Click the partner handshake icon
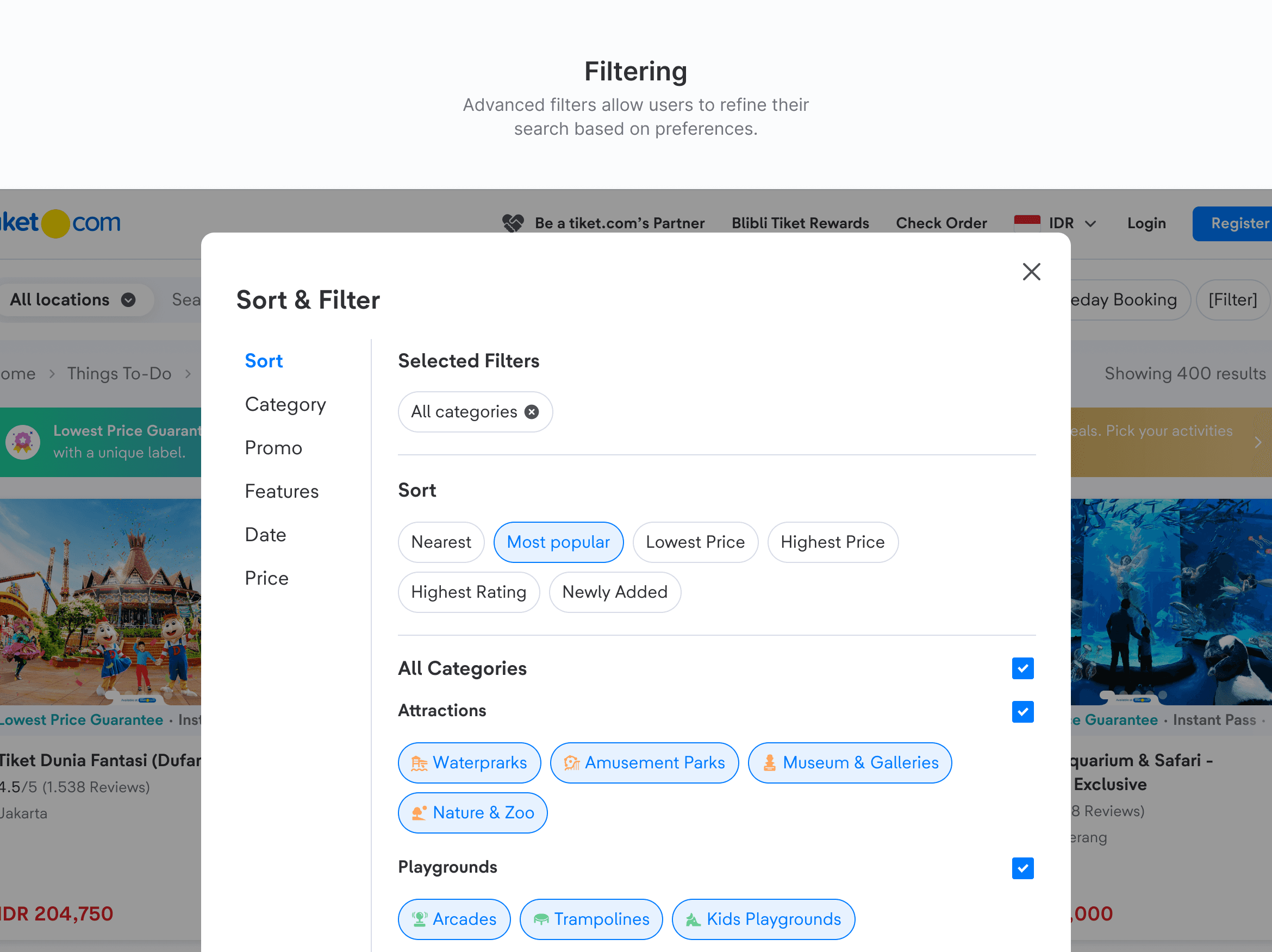Image resolution: width=1272 pixels, height=952 pixels. 513,223
